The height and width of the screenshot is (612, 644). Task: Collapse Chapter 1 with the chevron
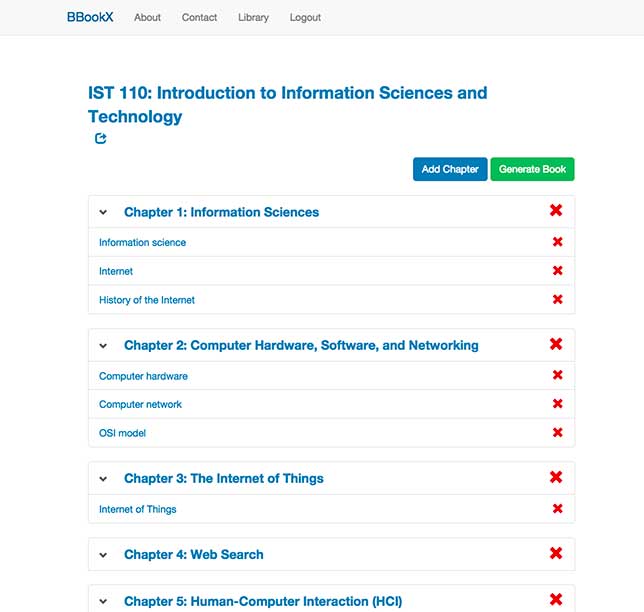pyautogui.click(x=103, y=212)
